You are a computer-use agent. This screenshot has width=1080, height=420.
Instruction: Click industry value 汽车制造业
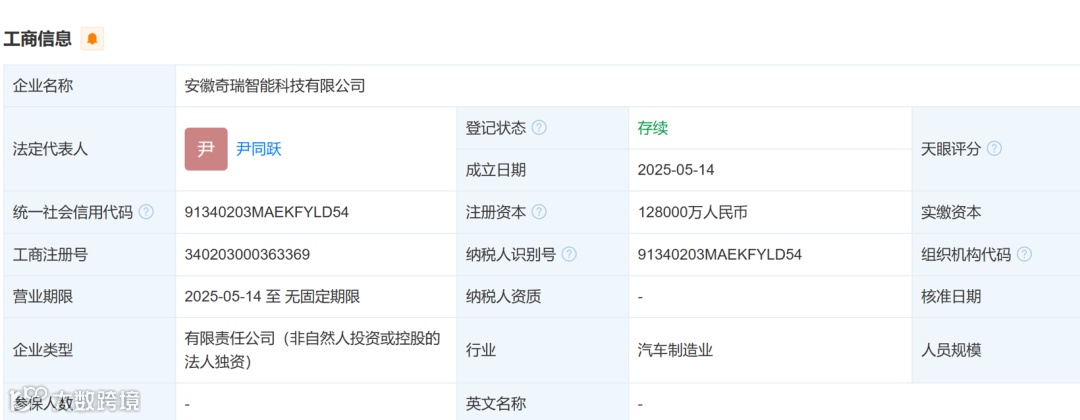(676, 350)
